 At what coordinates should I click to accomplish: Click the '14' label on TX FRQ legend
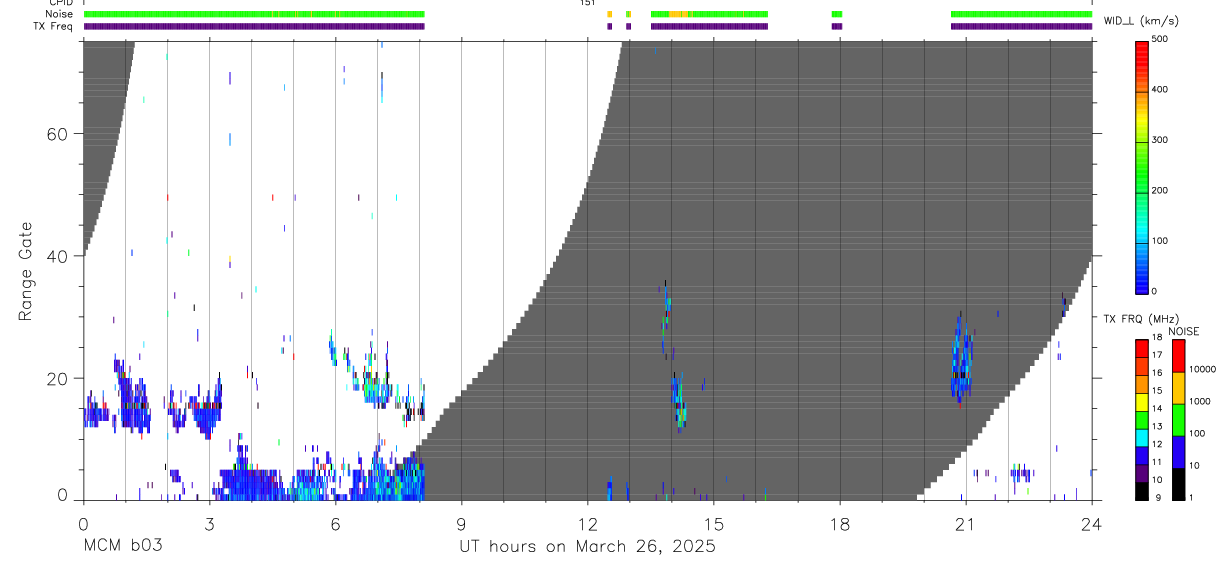point(1157,409)
